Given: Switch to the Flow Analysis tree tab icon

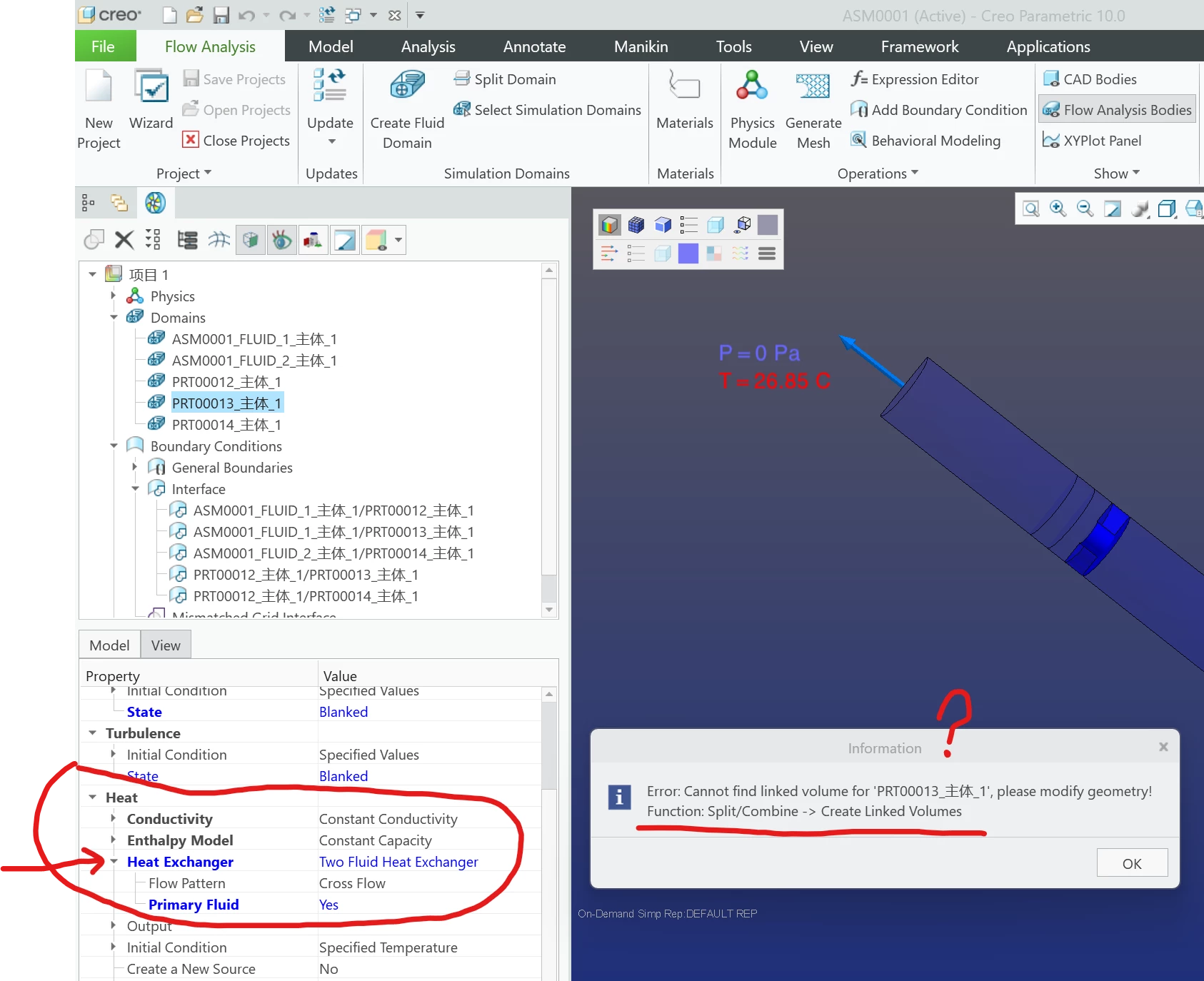Looking at the screenshot, I should (x=155, y=203).
